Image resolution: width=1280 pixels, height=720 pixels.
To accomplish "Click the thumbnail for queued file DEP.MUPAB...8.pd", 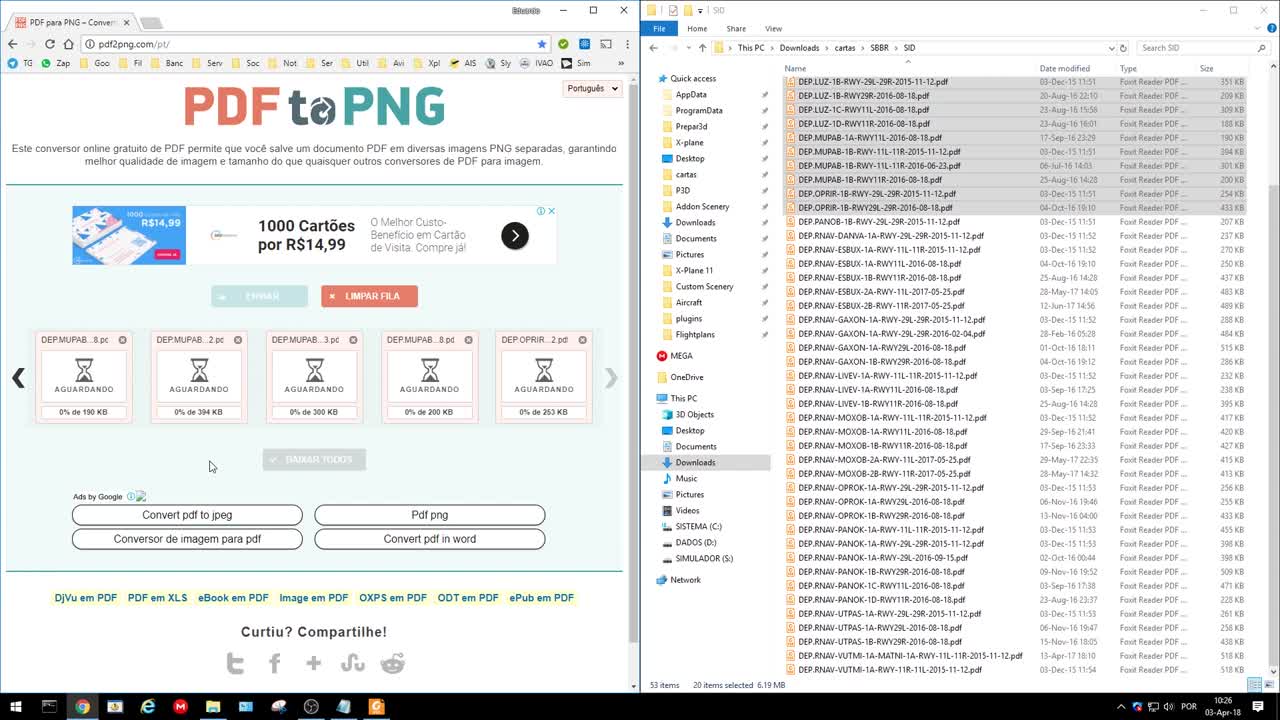I will click(x=430, y=376).
